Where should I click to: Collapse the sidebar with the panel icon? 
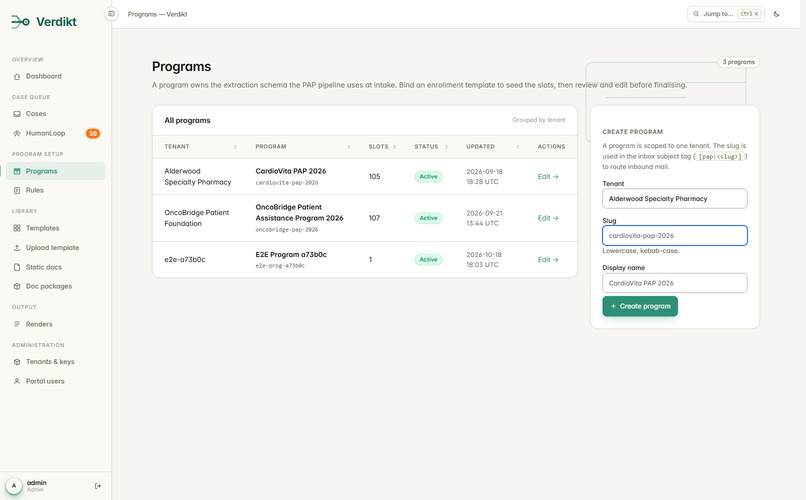pyautogui.click(x=112, y=14)
